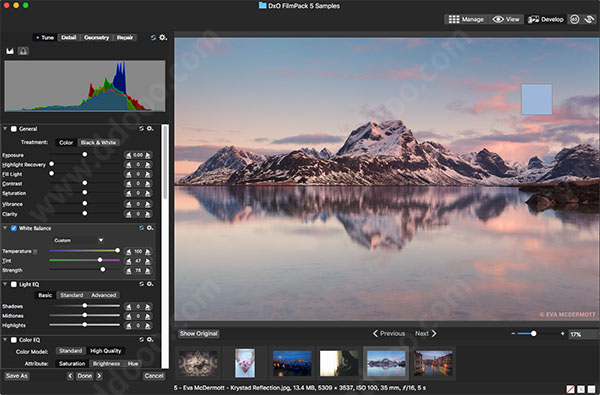The width and height of the screenshot is (600, 395).
Task: Zoom in with the plus icon
Action: coord(562,333)
